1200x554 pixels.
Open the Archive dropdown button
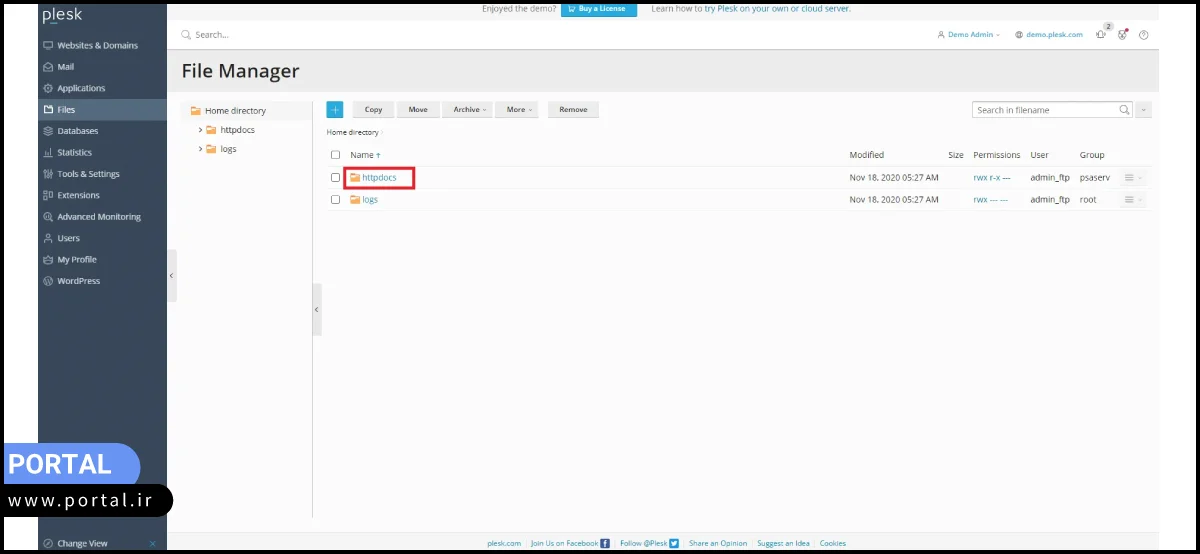(470, 110)
